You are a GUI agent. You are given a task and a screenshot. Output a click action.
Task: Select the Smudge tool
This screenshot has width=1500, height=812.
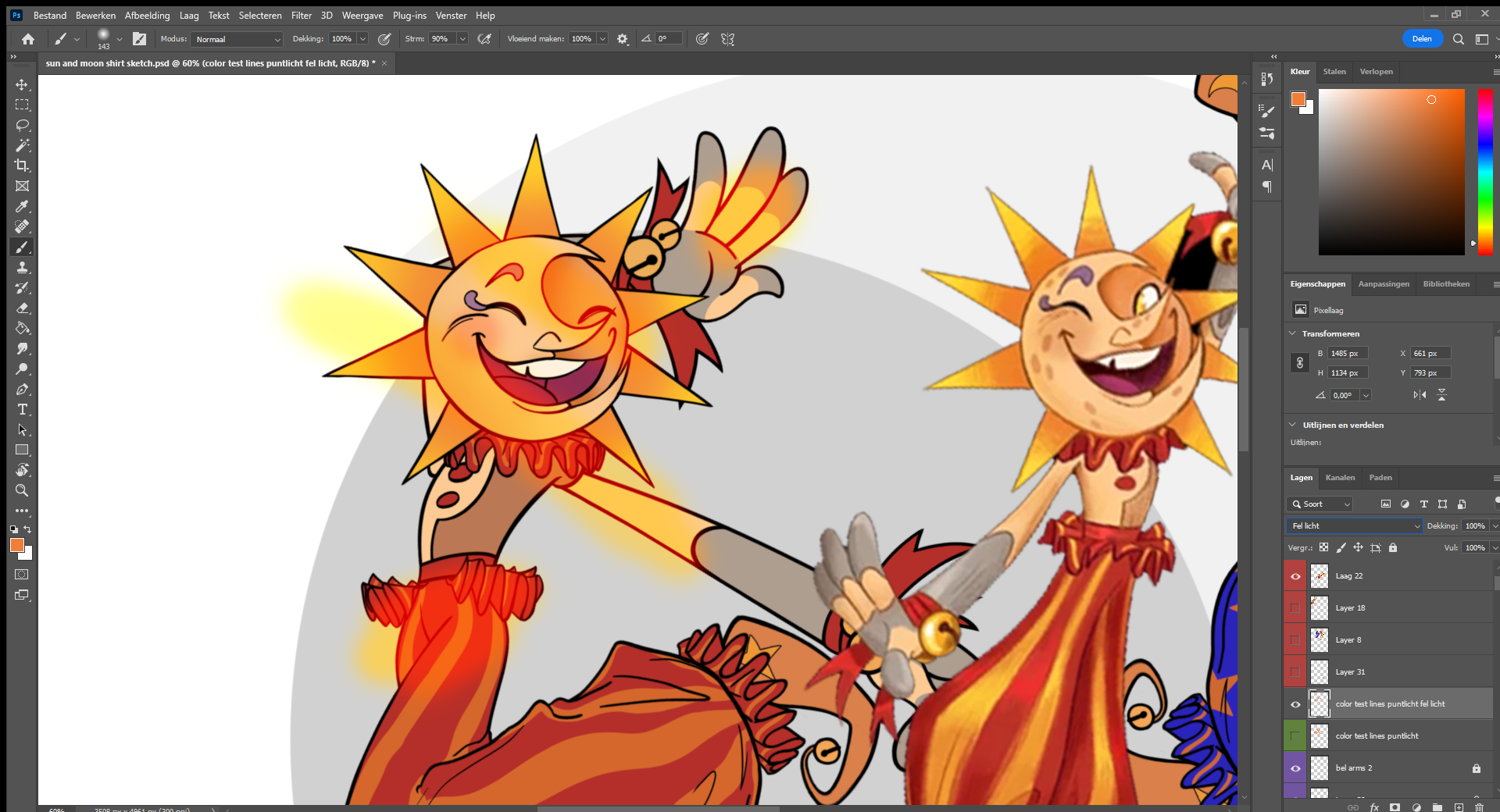(22, 348)
